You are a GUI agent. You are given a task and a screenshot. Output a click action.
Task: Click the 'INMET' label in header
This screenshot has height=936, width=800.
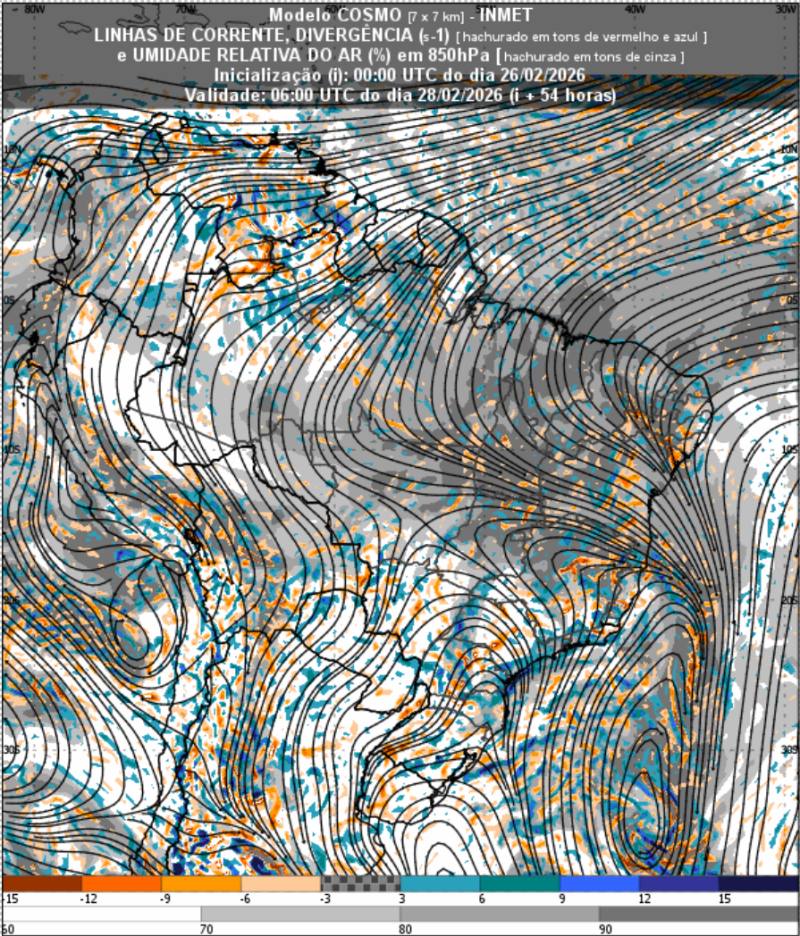(x=504, y=16)
